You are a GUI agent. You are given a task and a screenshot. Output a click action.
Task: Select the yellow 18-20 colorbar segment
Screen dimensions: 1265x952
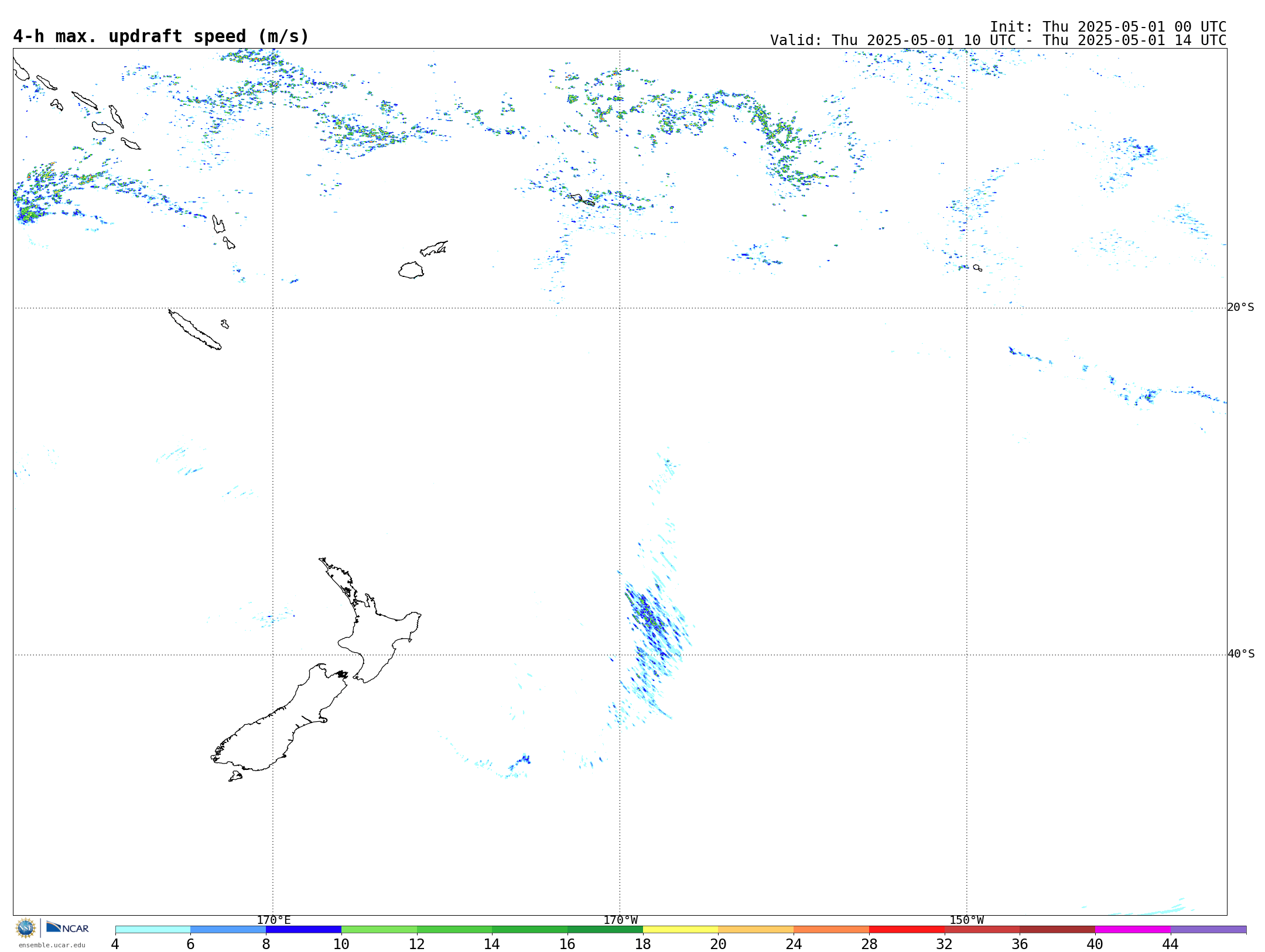[x=681, y=930]
